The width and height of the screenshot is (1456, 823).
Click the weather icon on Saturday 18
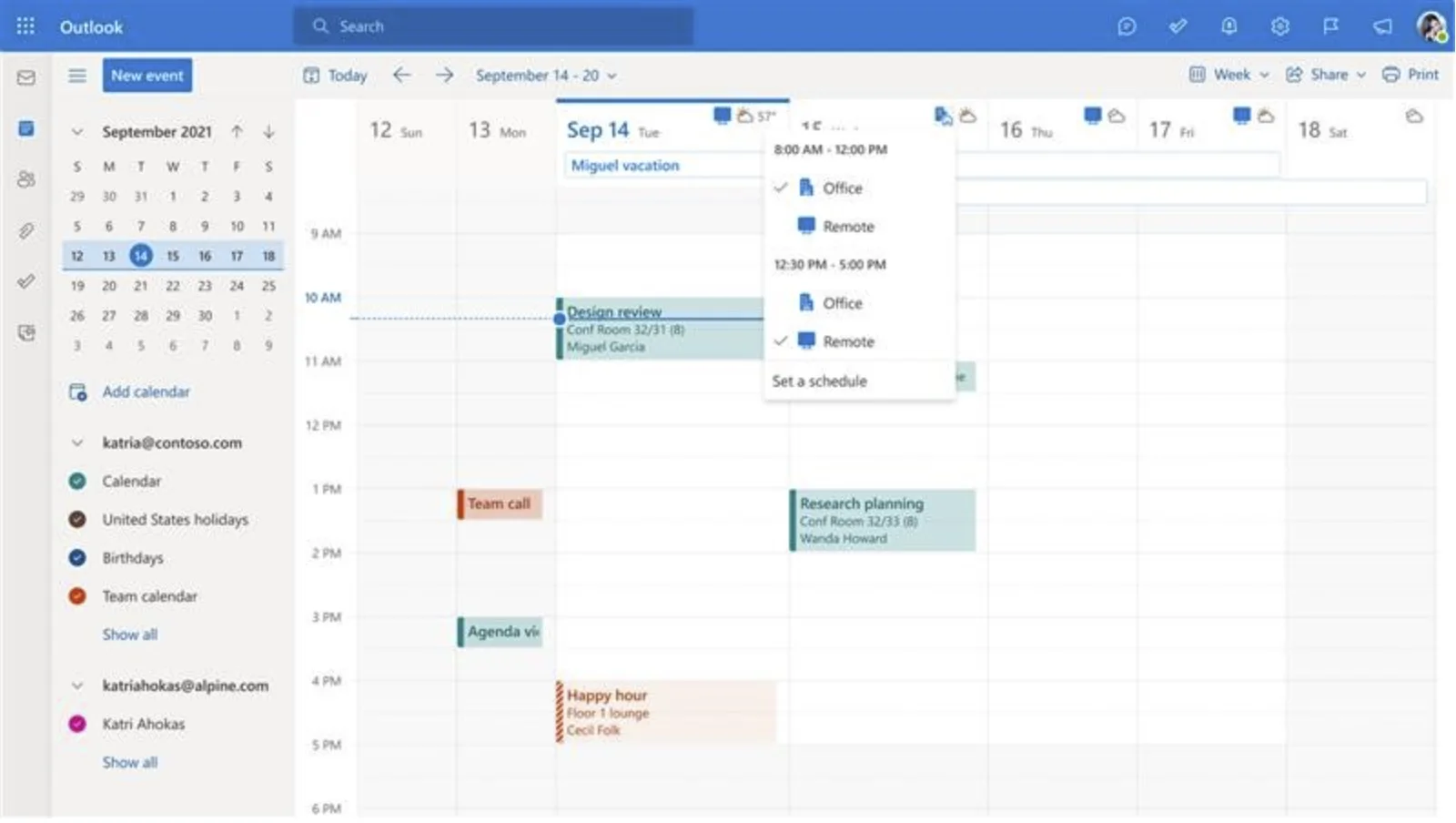pos(1414,116)
